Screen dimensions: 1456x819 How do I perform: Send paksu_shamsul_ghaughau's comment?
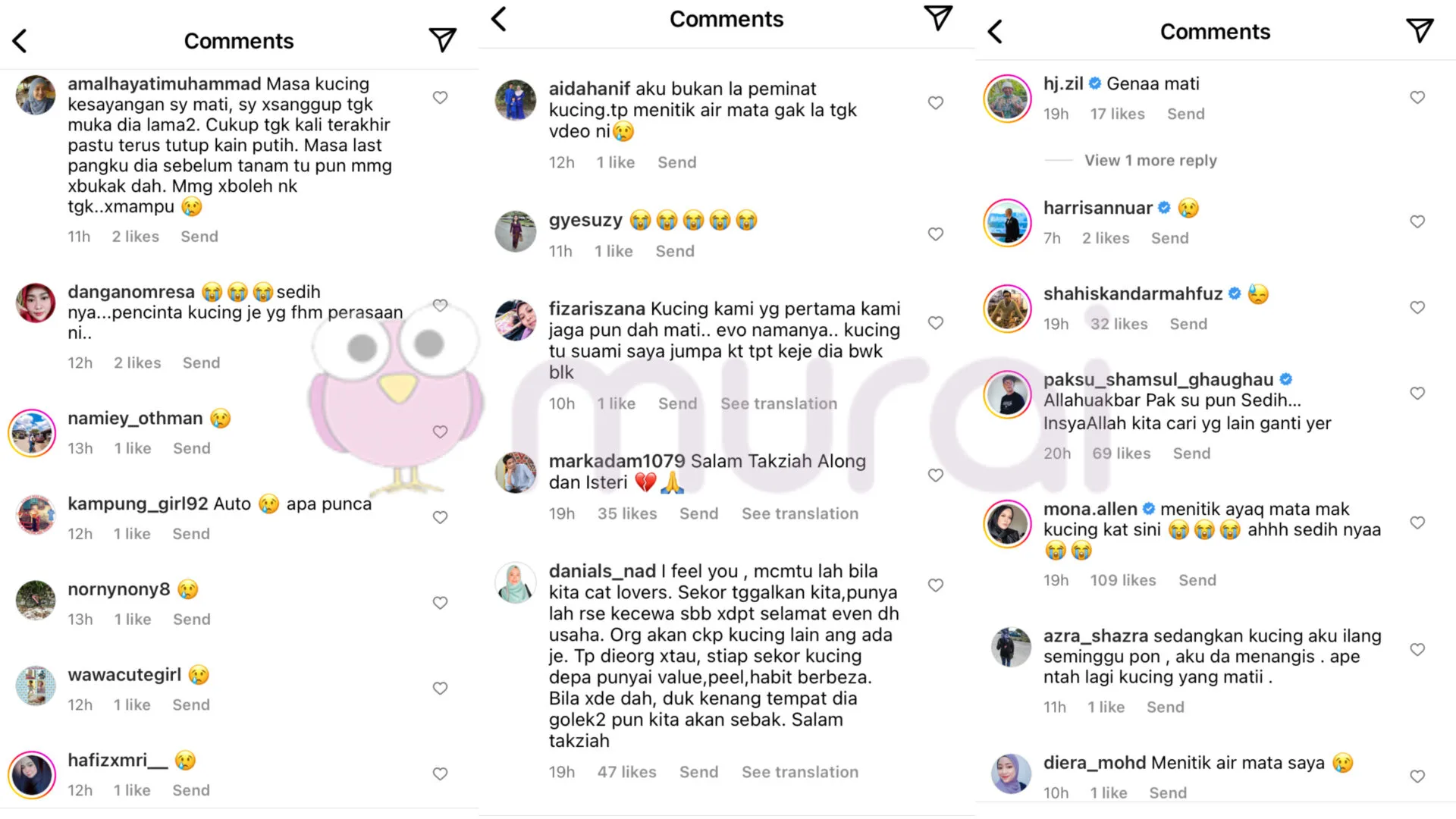[1191, 453]
